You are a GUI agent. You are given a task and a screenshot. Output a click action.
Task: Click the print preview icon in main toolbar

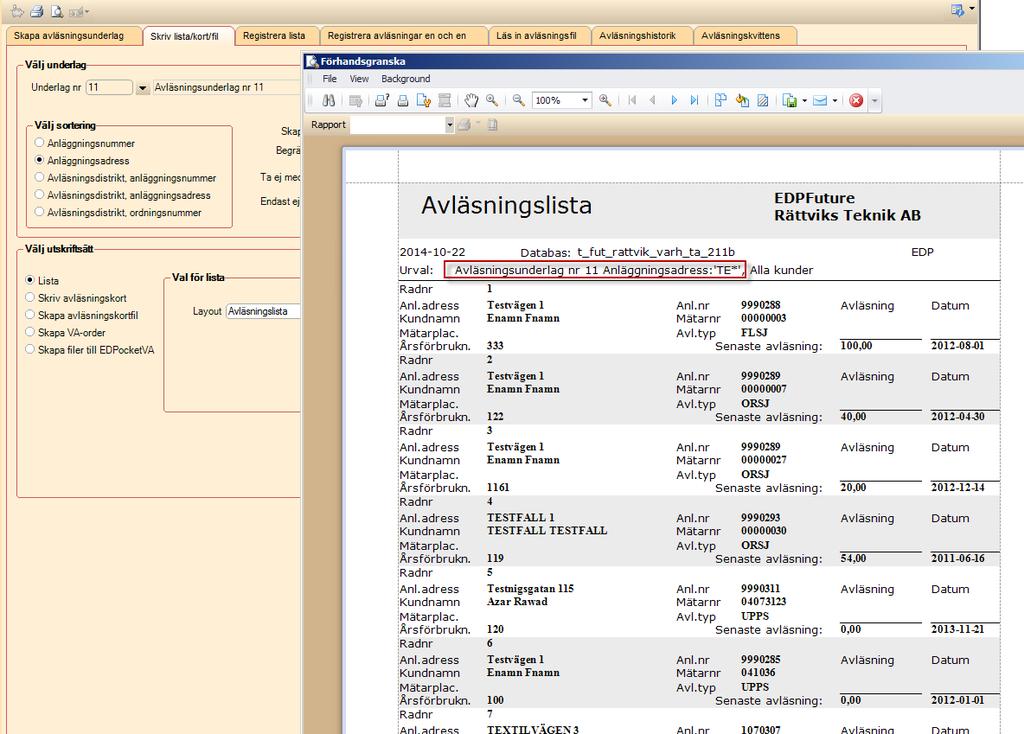pyautogui.click(x=57, y=11)
